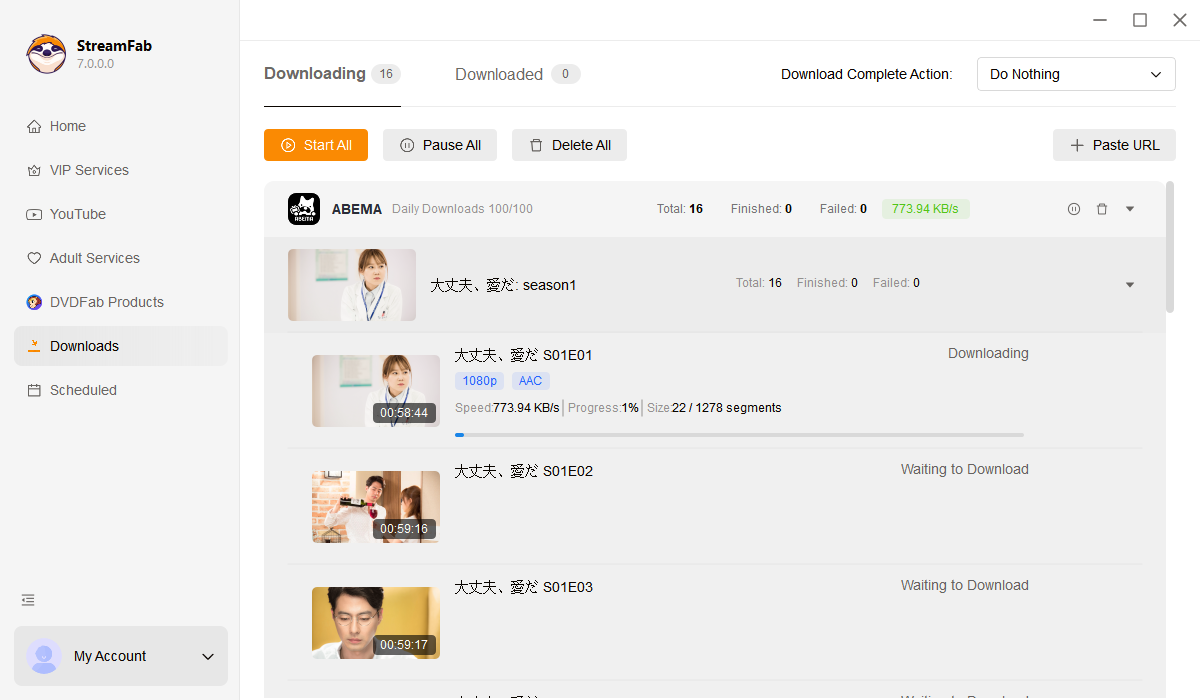
Task: Go to Scheduled downloads in sidebar
Action: (x=83, y=390)
